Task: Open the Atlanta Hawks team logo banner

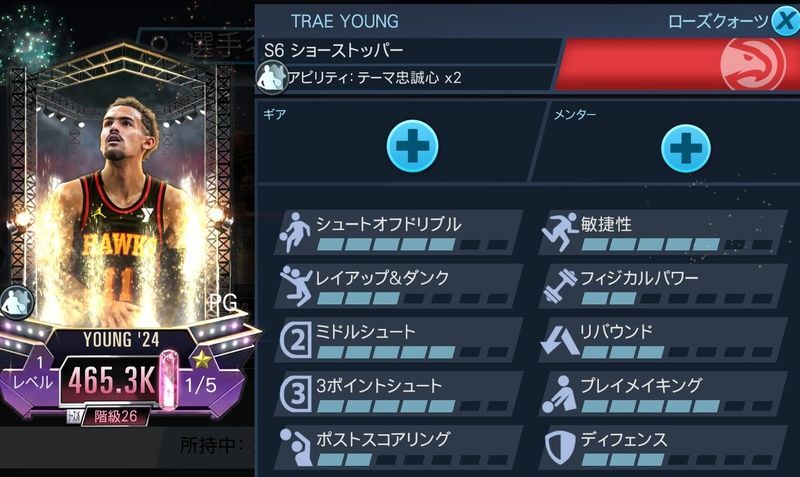Action: tap(678, 64)
